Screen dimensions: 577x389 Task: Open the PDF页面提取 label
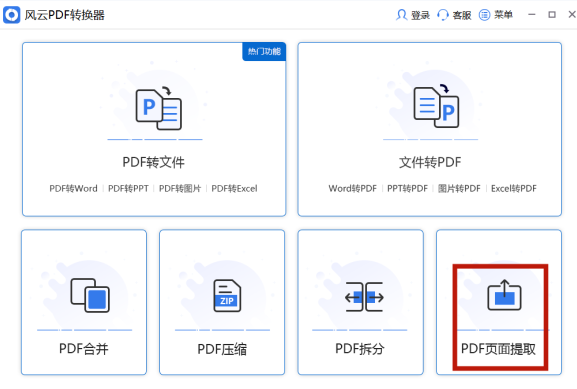point(498,349)
